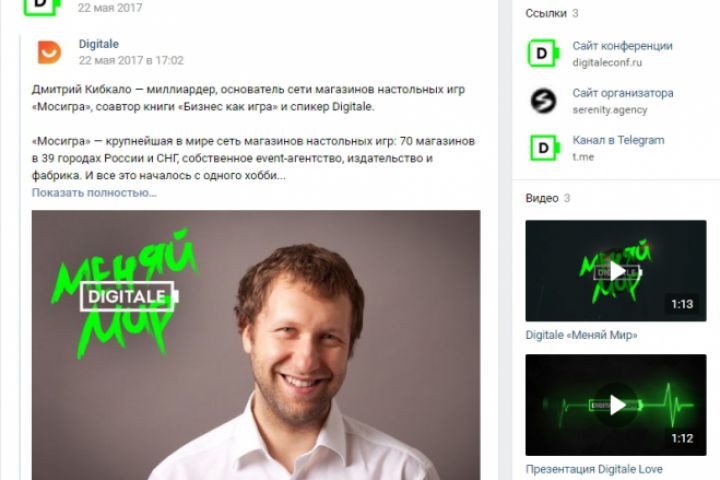Open the Ссылки section header
Screen dimensions: 720x480
(546, 13)
